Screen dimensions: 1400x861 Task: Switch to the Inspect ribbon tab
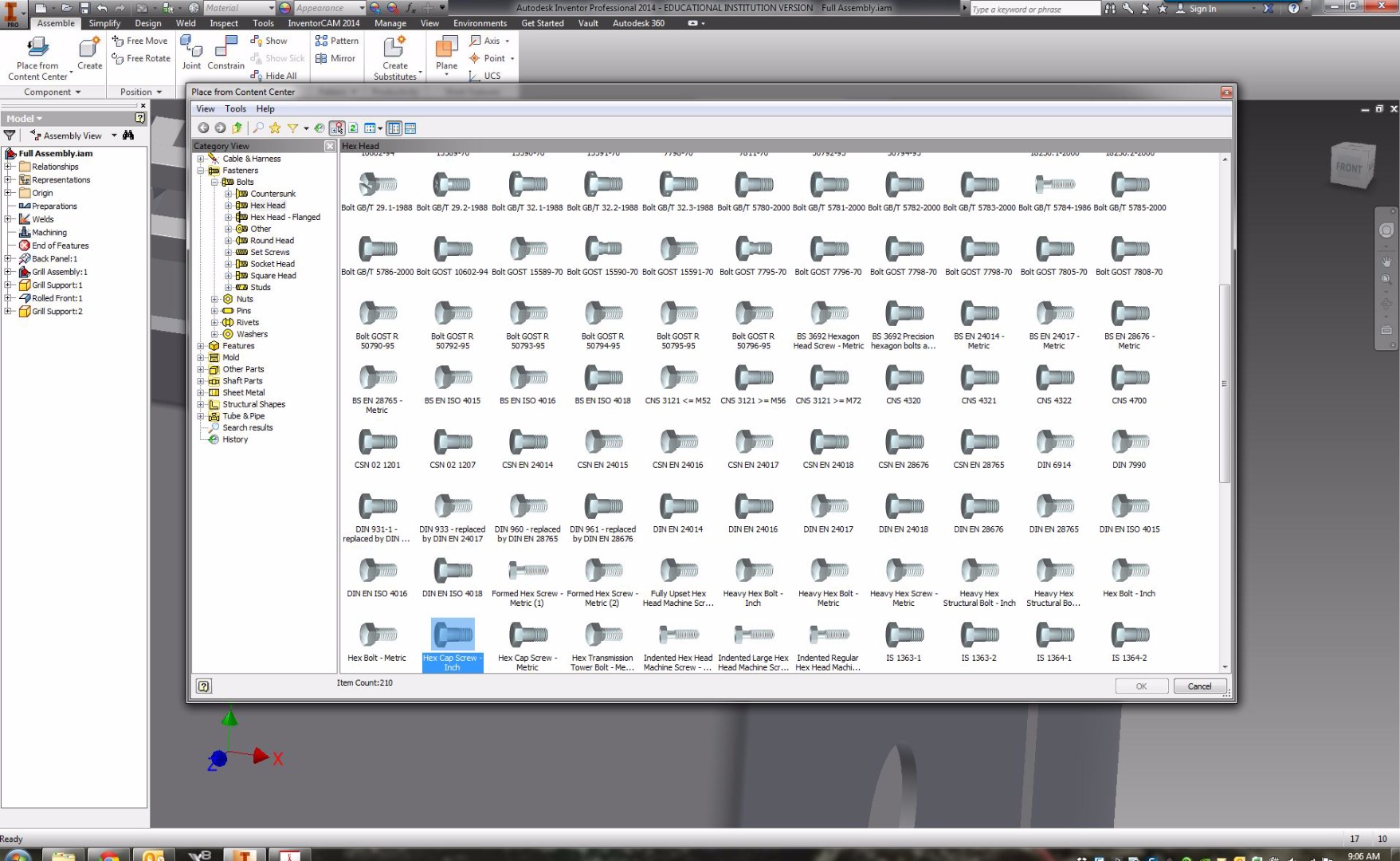(x=224, y=23)
